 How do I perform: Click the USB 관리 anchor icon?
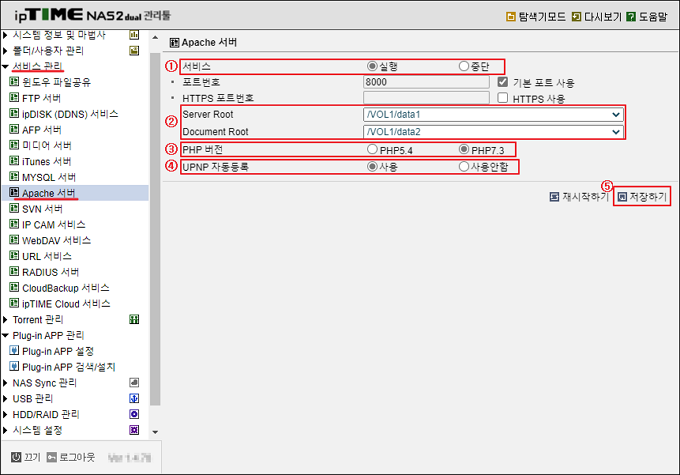pos(134,398)
